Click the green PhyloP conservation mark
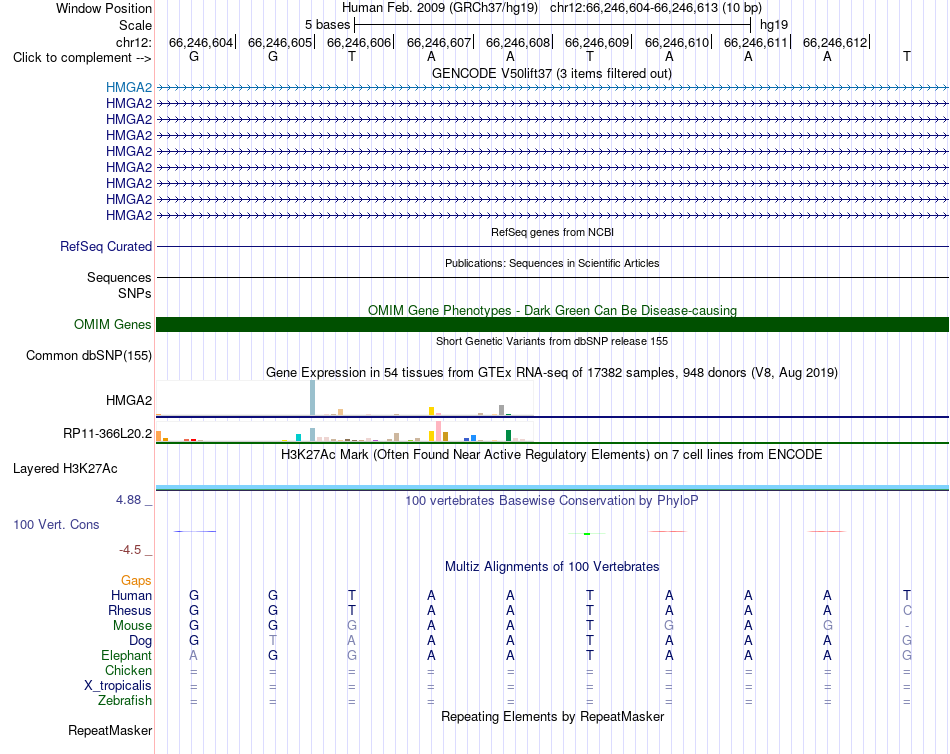The image size is (950, 754). pyautogui.click(x=587, y=534)
